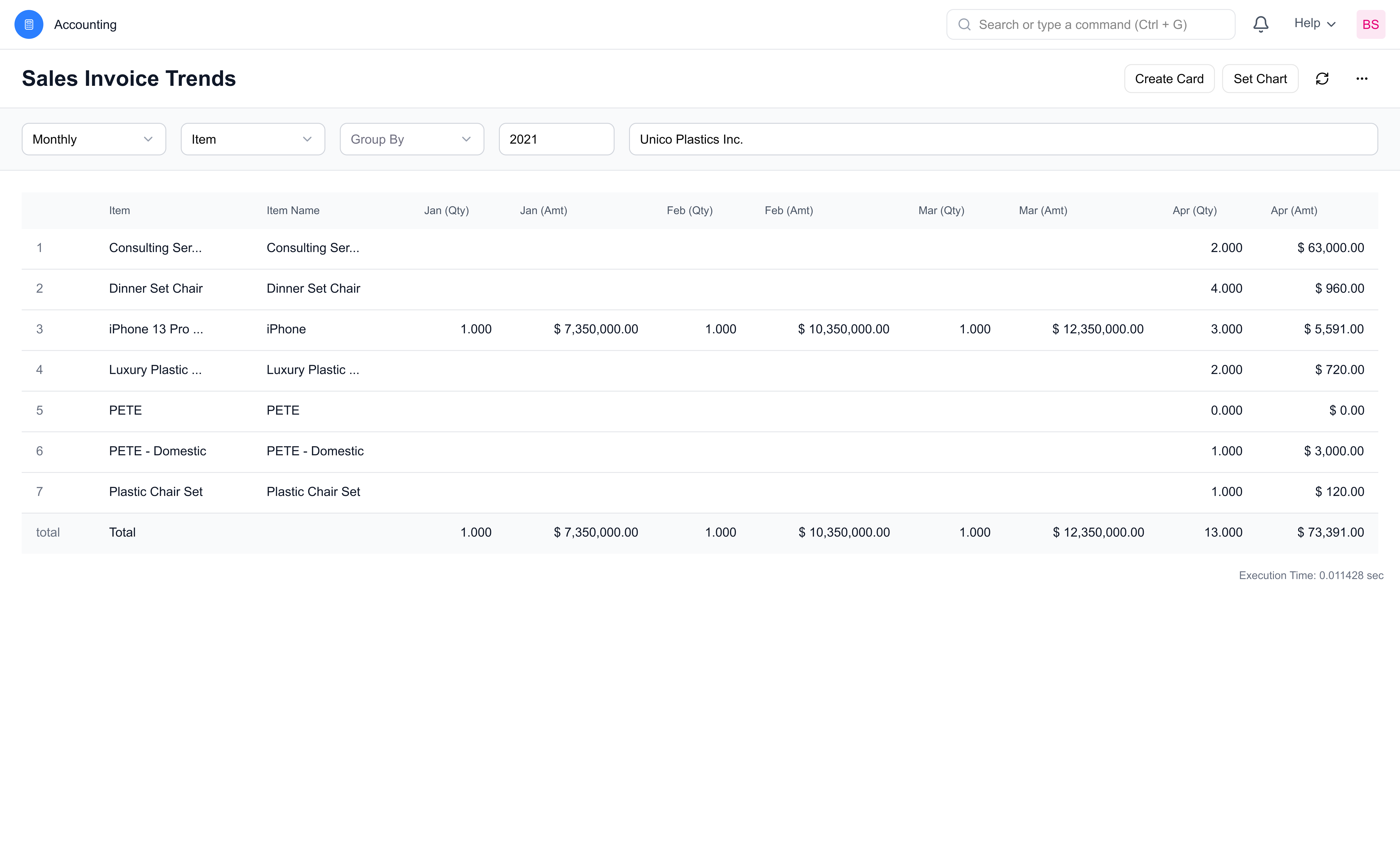The height and width of the screenshot is (860, 1400).
Task: Open the Group By dropdown
Action: [x=412, y=139]
